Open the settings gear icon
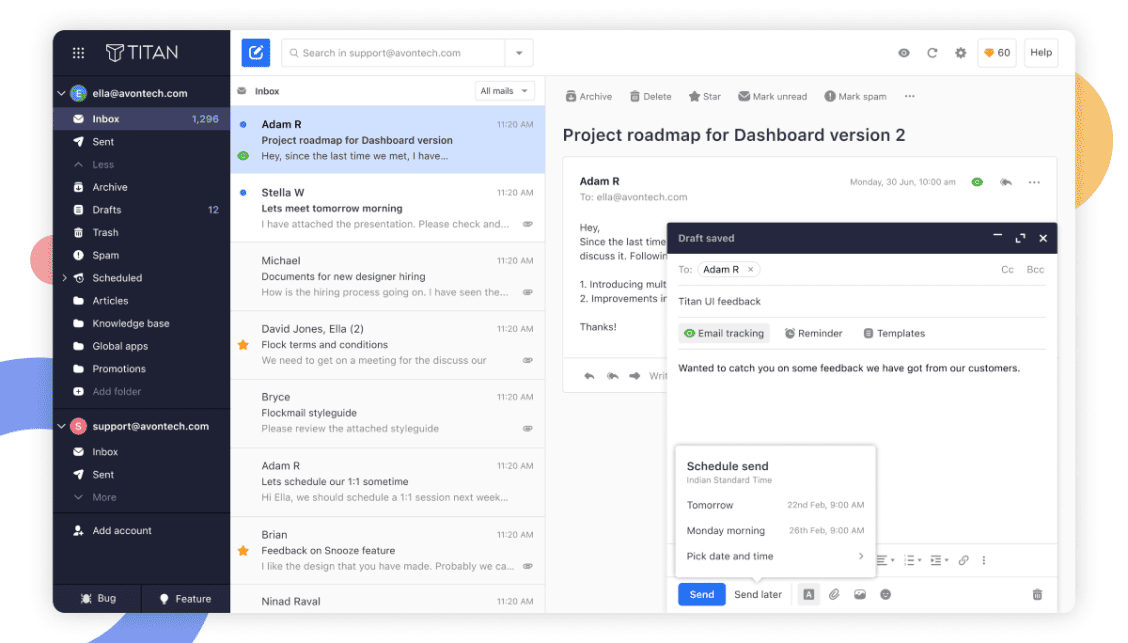This screenshot has height=643, width=1128. [x=961, y=53]
